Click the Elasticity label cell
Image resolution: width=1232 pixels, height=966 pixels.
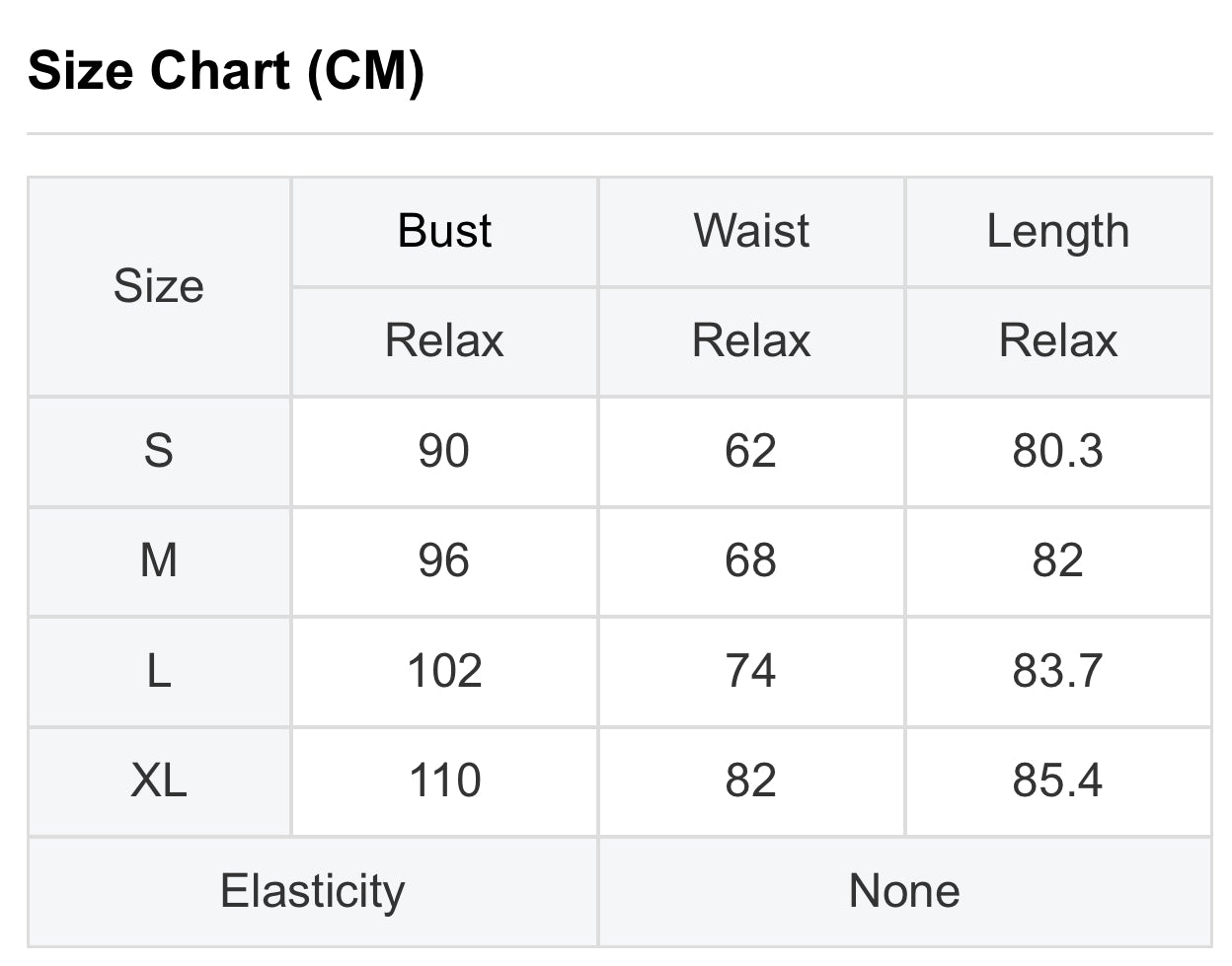tap(312, 891)
